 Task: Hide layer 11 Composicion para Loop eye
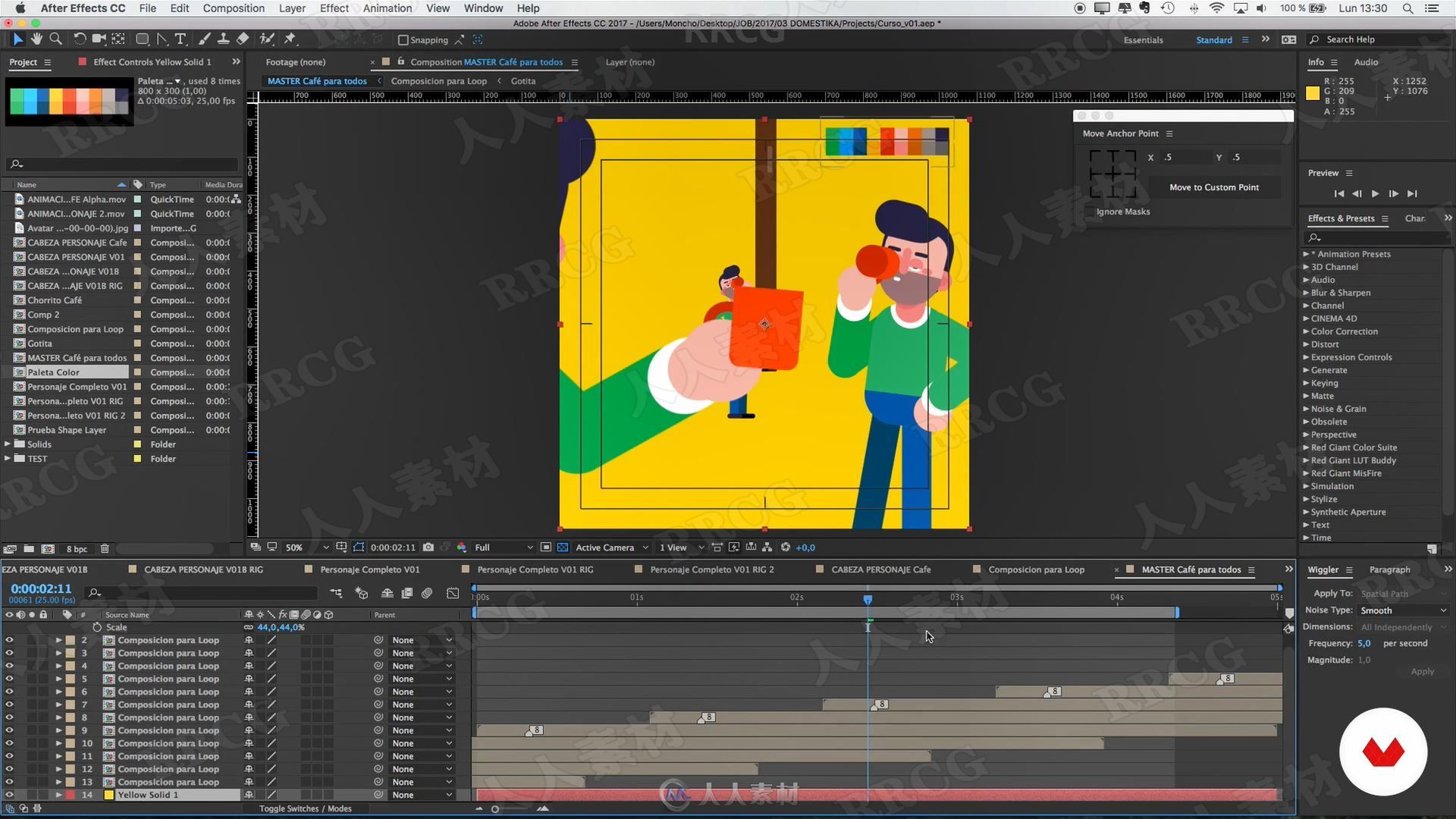pyautogui.click(x=9, y=756)
